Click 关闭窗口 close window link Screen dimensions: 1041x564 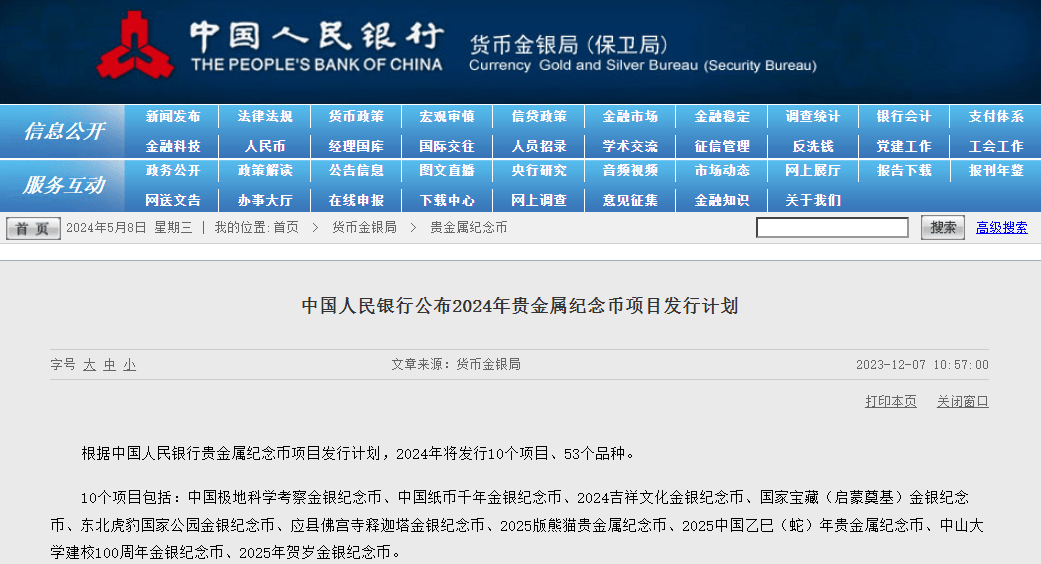(963, 401)
